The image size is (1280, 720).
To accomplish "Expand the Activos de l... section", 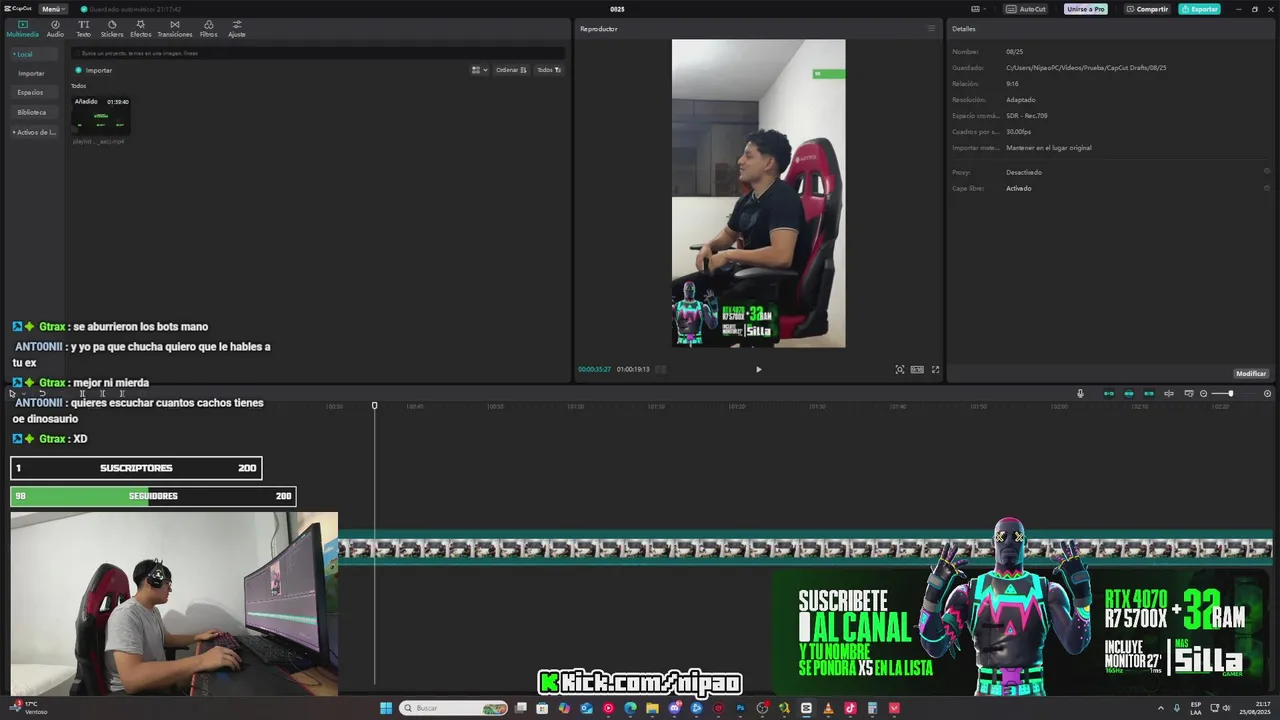I will point(34,132).
